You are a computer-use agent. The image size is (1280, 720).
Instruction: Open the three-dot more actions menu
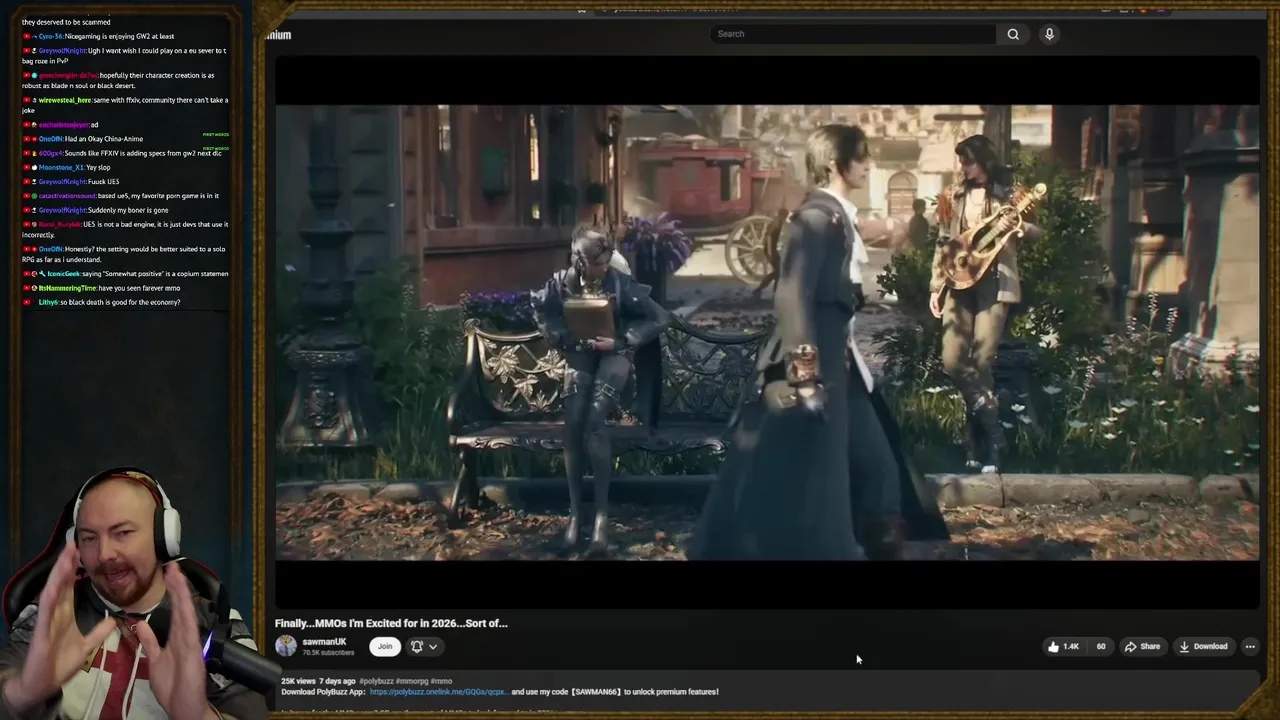pos(1250,646)
